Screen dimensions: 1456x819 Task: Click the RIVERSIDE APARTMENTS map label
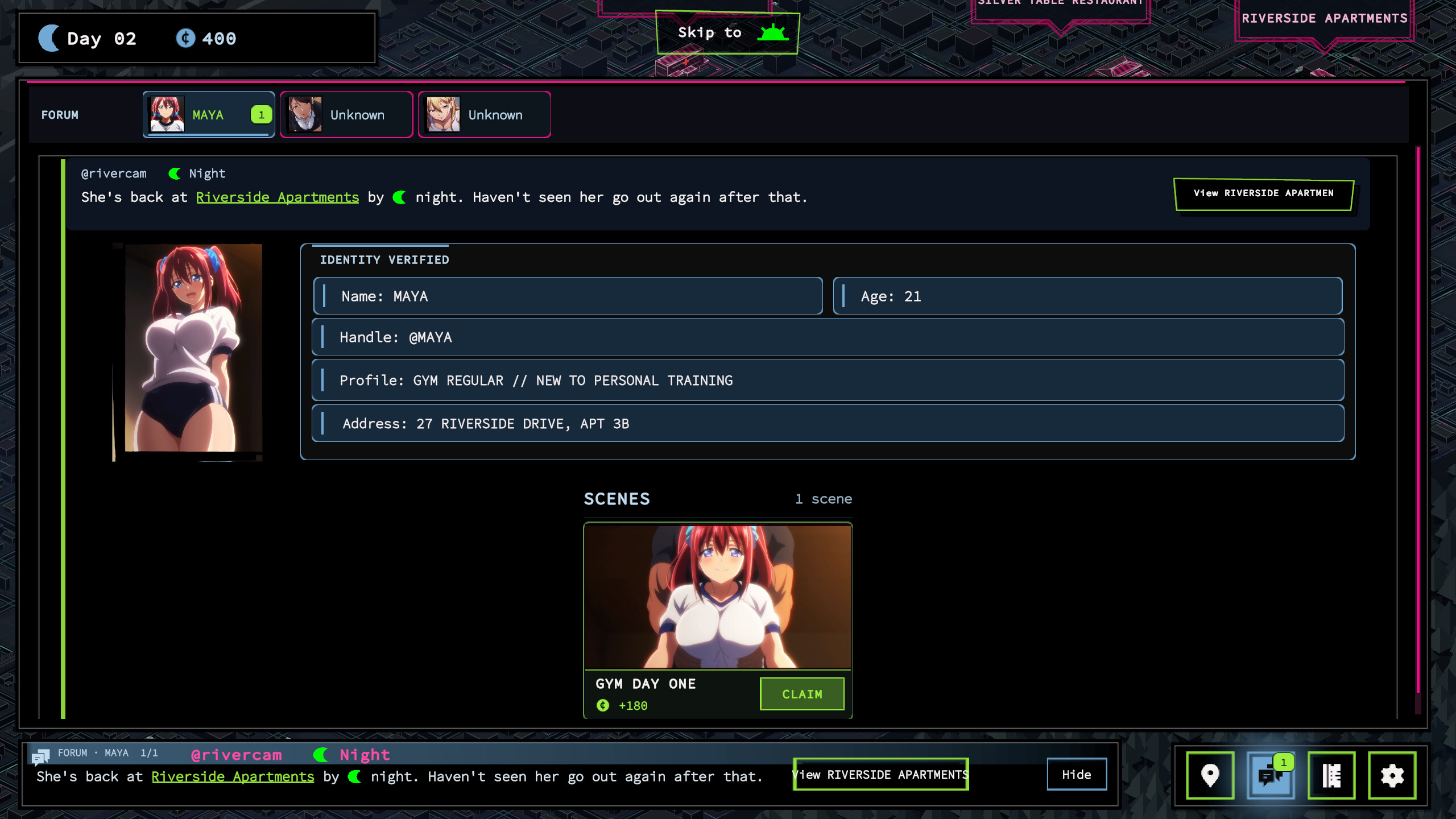pyautogui.click(x=1324, y=18)
